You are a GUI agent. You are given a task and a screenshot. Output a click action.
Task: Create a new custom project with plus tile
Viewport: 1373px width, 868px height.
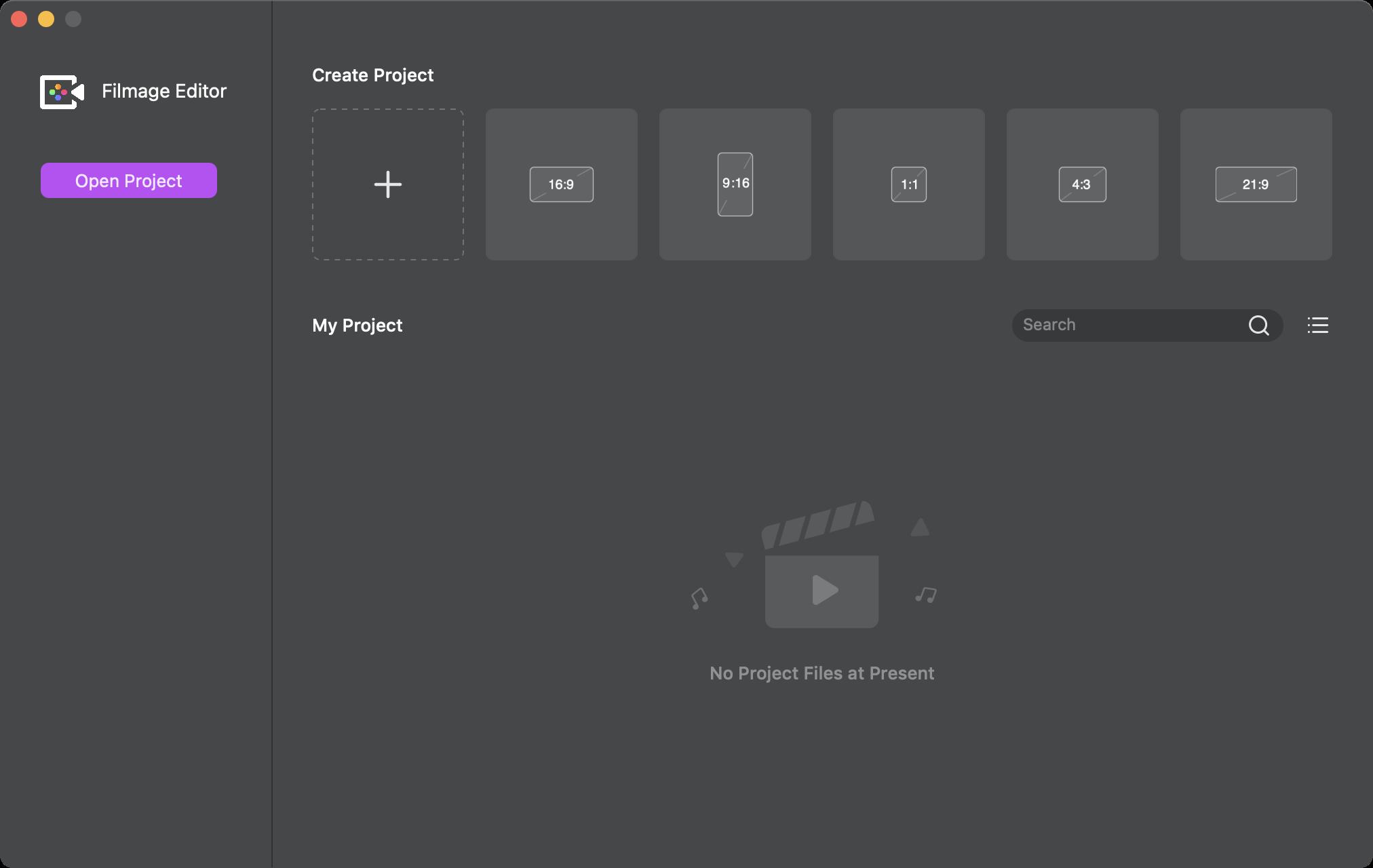(388, 184)
